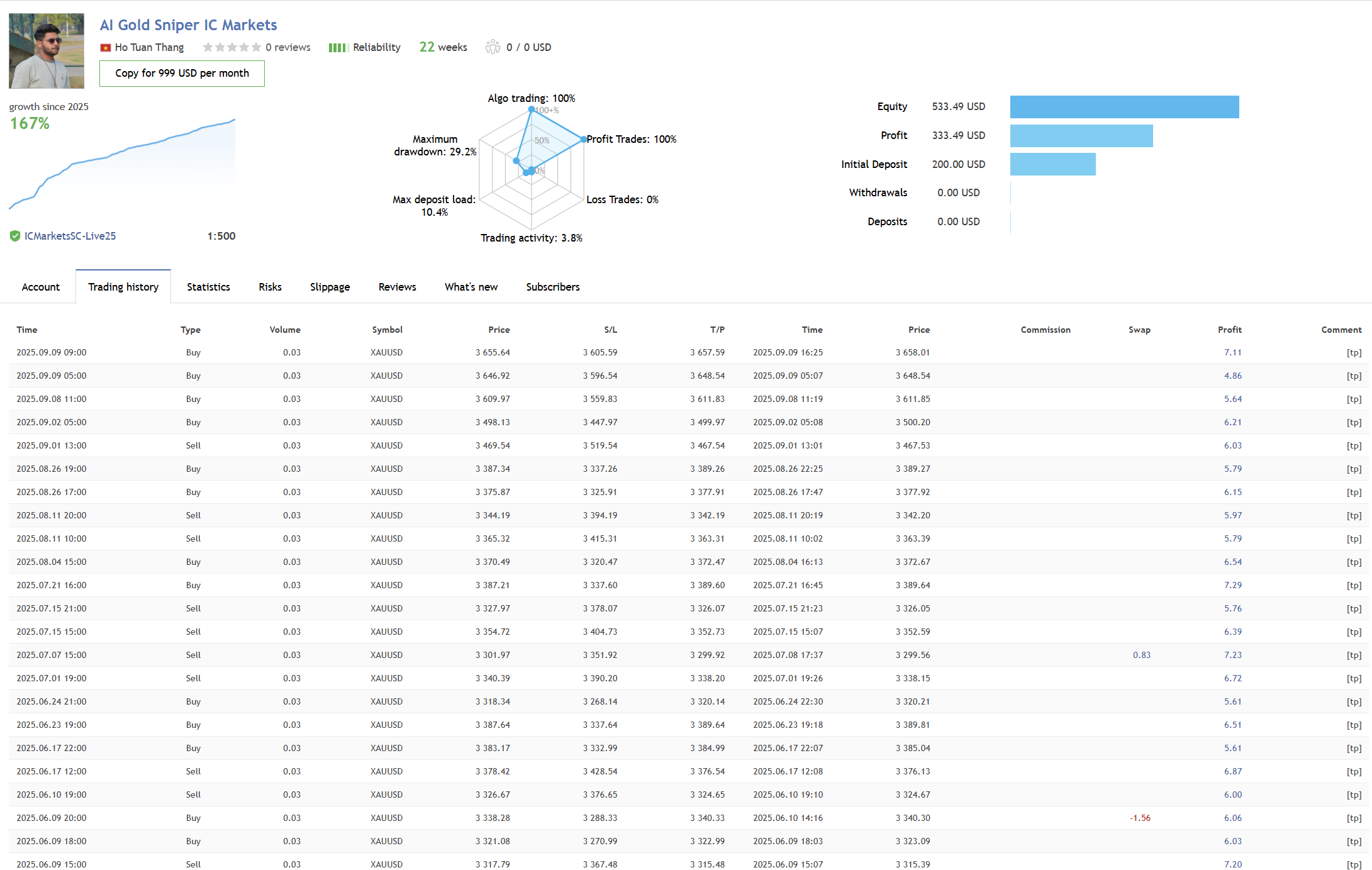Open the Risks tab
The image size is (1372, 870).
tap(270, 287)
